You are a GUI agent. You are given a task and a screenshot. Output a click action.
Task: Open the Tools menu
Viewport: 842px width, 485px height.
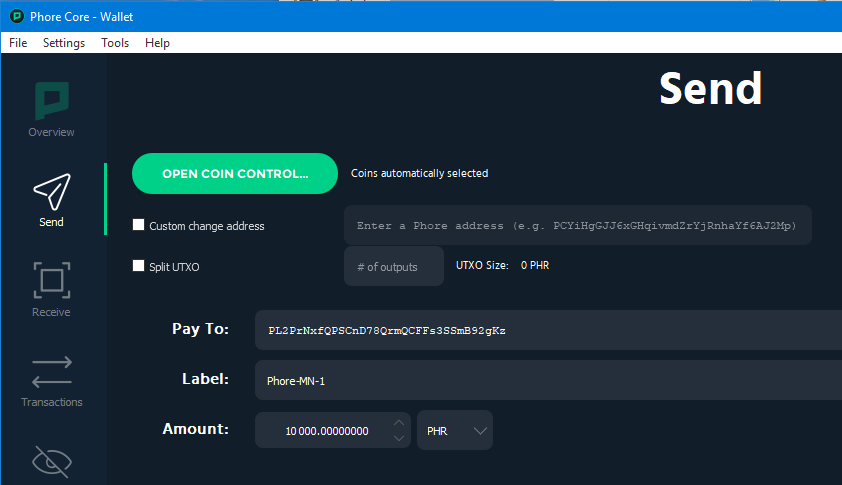pos(115,43)
